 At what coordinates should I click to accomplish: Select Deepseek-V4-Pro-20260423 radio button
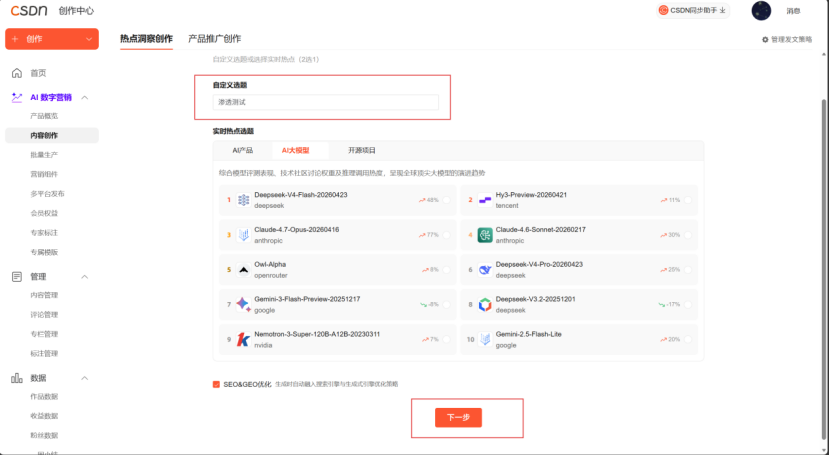point(687,270)
